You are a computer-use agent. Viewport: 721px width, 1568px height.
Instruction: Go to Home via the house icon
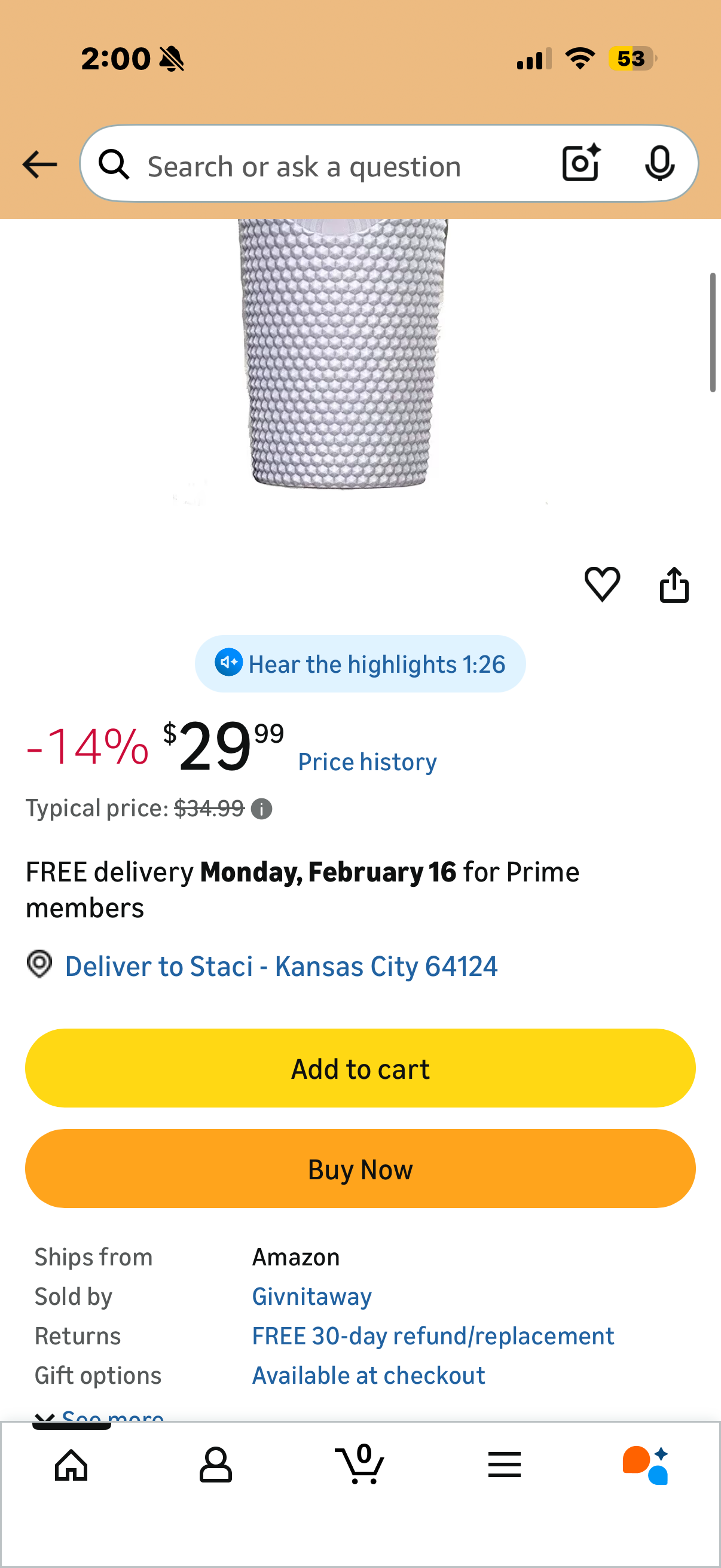72,1465
